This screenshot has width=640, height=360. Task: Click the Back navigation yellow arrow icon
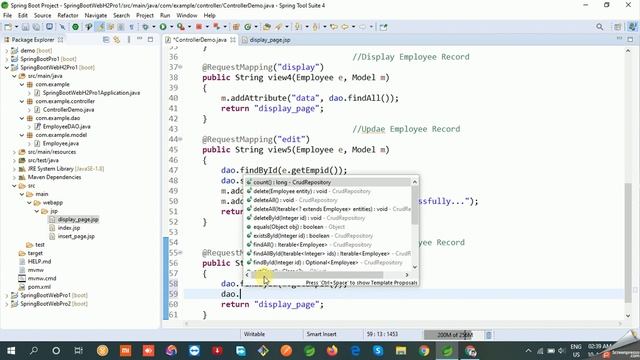pyautogui.click(x=345, y=27)
